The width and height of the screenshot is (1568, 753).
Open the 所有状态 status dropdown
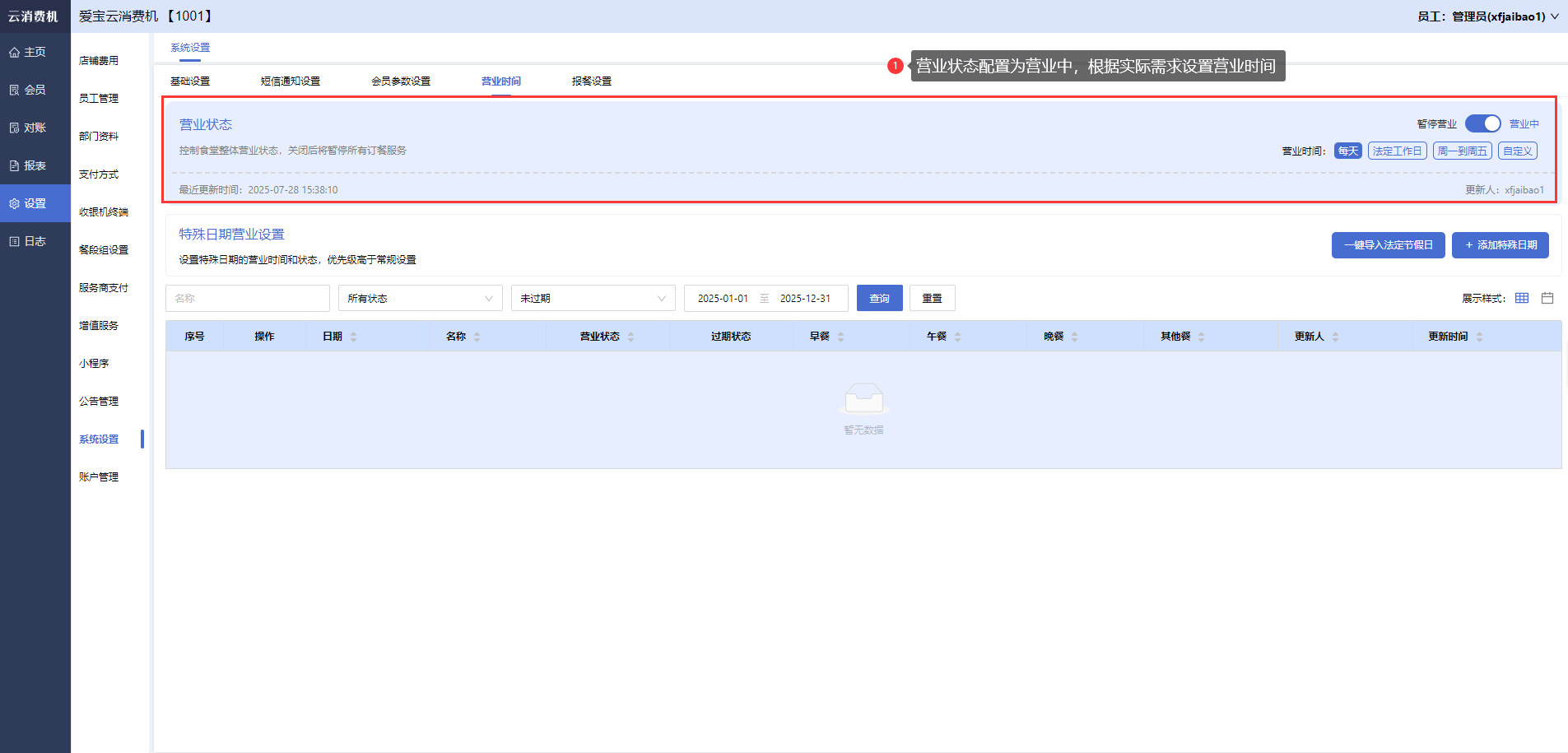[x=420, y=298]
